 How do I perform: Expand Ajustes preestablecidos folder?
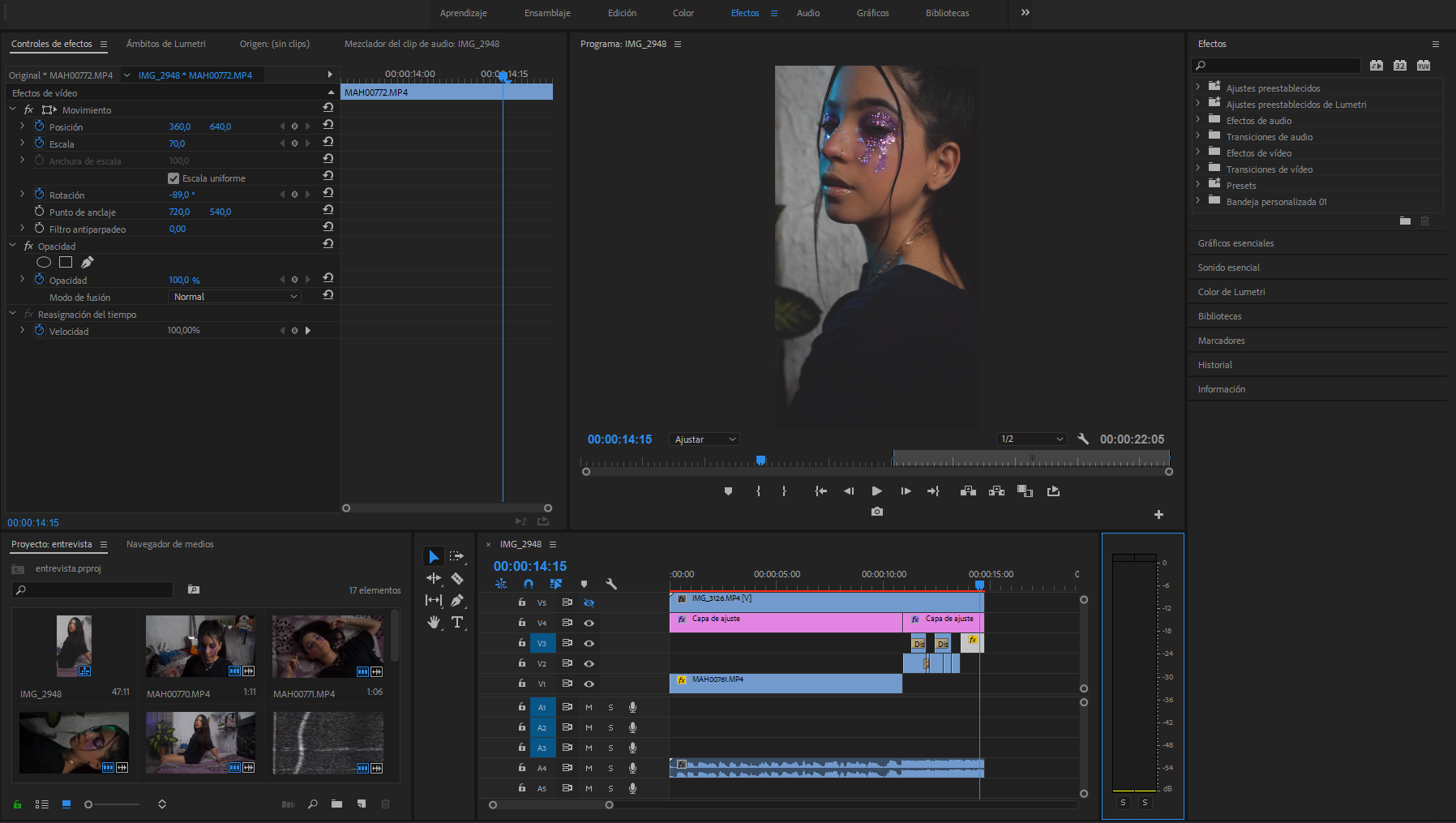coord(1198,86)
